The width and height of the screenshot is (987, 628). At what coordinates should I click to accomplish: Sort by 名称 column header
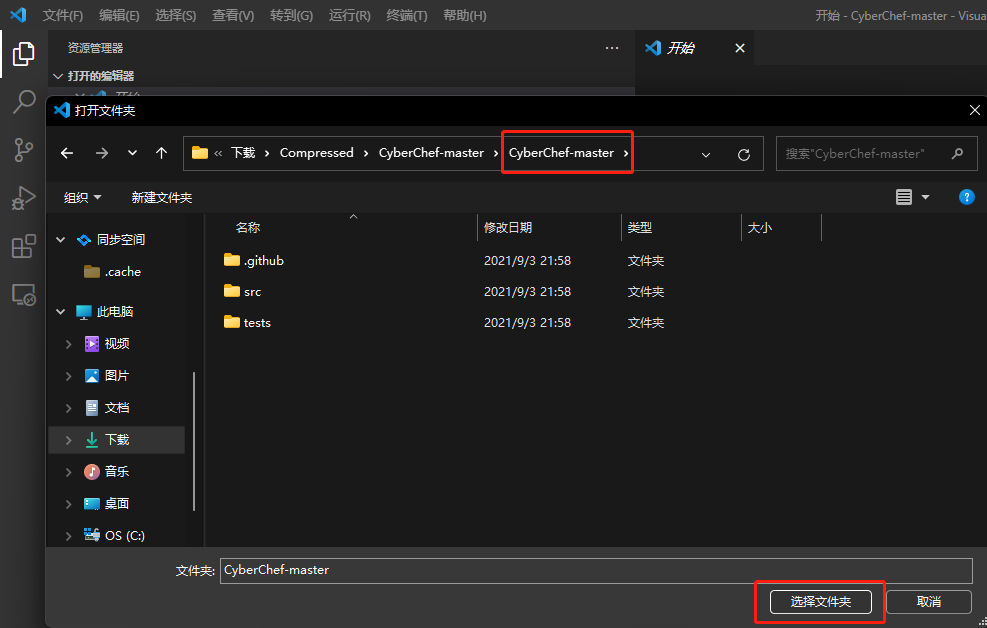click(x=247, y=228)
